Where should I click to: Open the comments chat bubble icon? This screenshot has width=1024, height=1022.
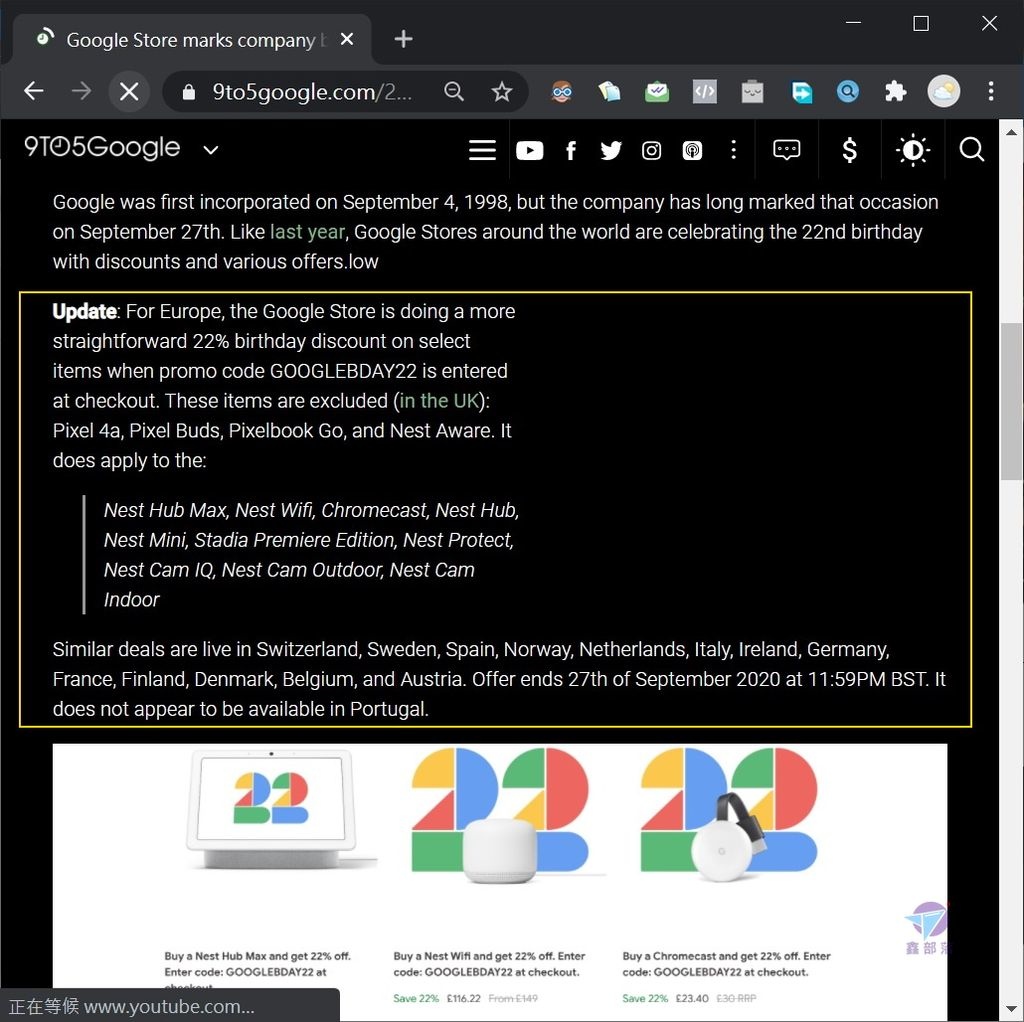click(786, 150)
